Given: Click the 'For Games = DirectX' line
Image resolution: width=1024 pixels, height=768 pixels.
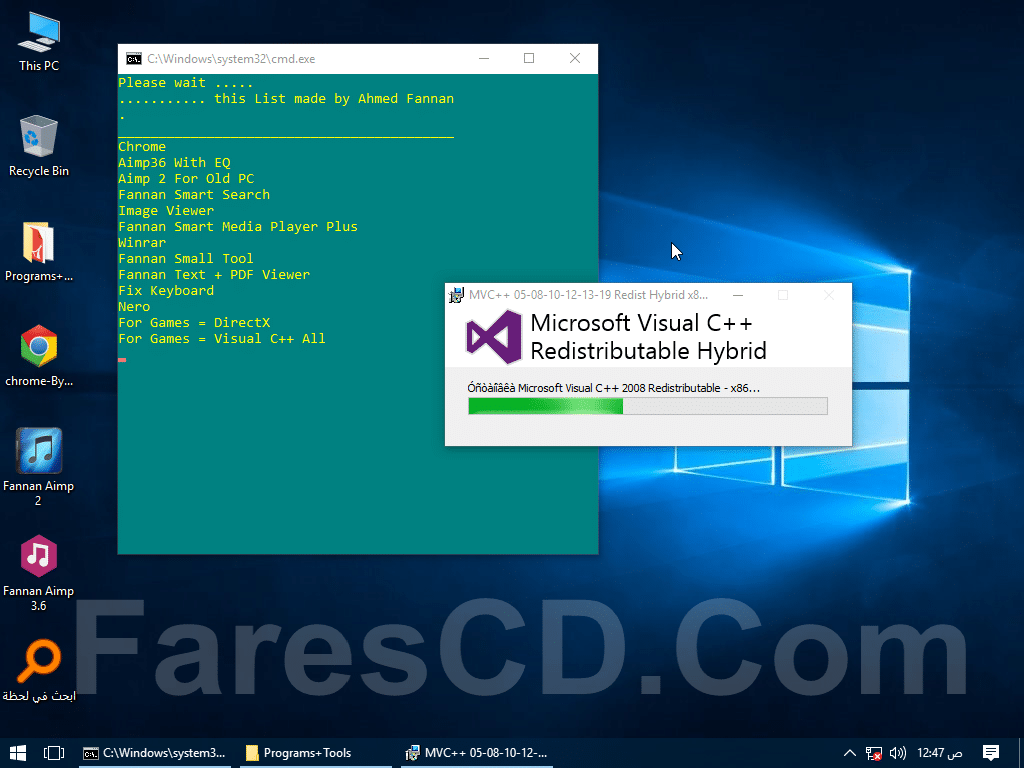Looking at the screenshot, I should click(194, 323).
